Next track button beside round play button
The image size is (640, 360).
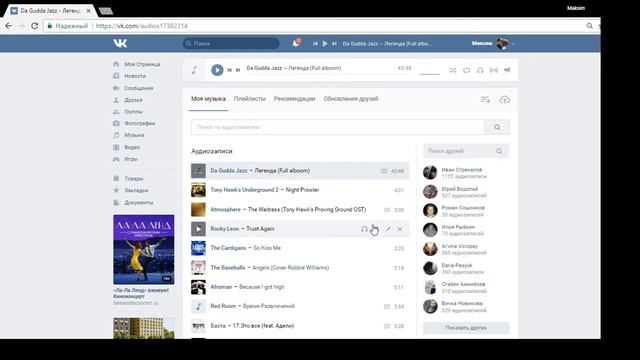pyautogui.click(x=238, y=70)
